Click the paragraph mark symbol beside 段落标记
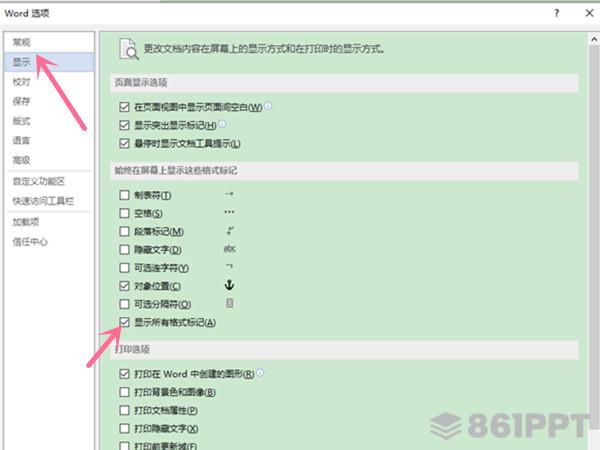The width and height of the screenshot is (600, 450). point(230,231)
